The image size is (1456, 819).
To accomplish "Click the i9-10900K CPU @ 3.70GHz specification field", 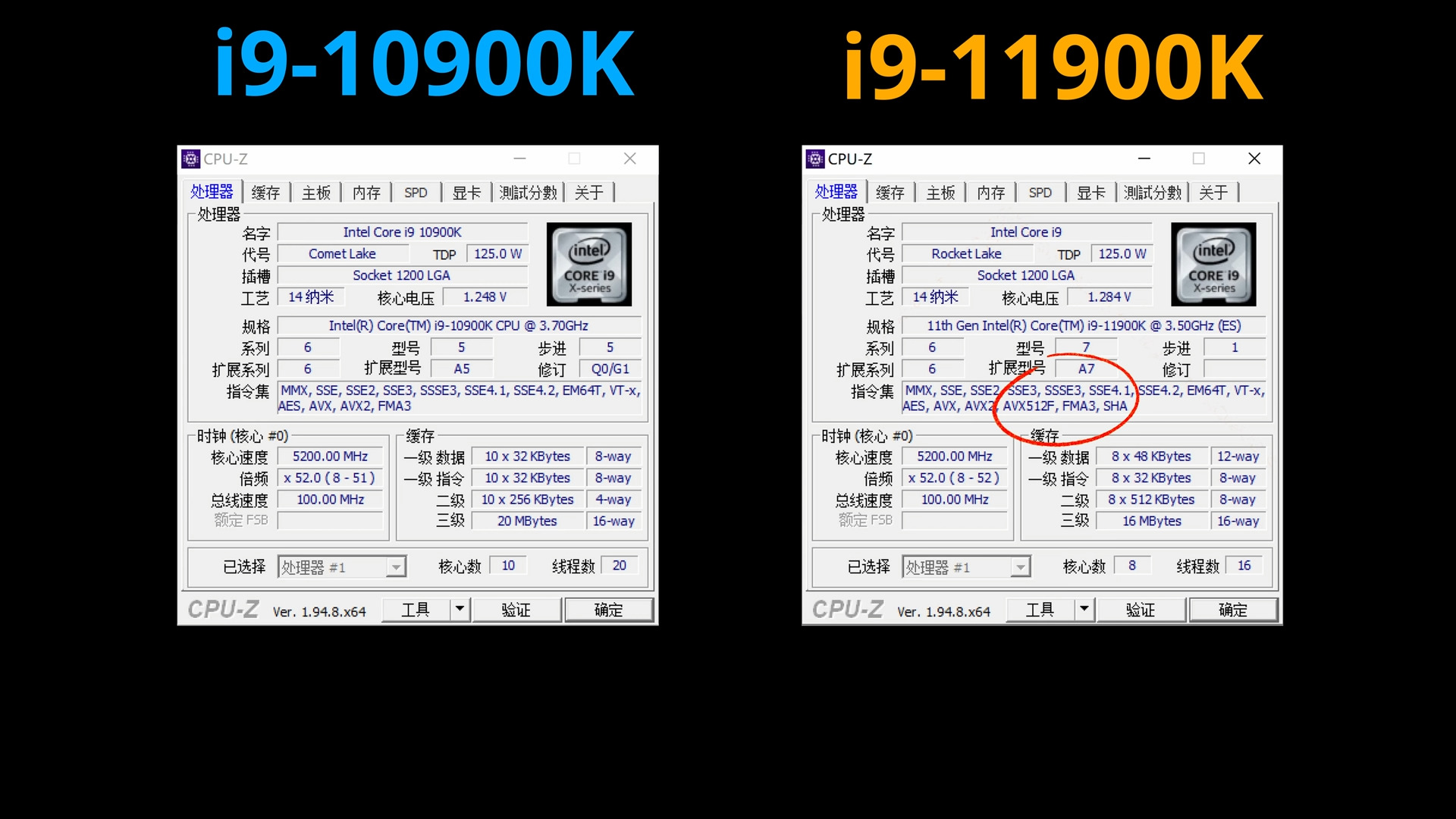I will [460, 325].
